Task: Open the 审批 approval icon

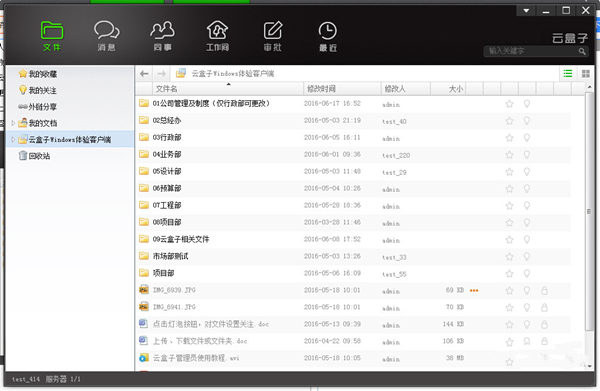Action: click(x=272, y=31)
